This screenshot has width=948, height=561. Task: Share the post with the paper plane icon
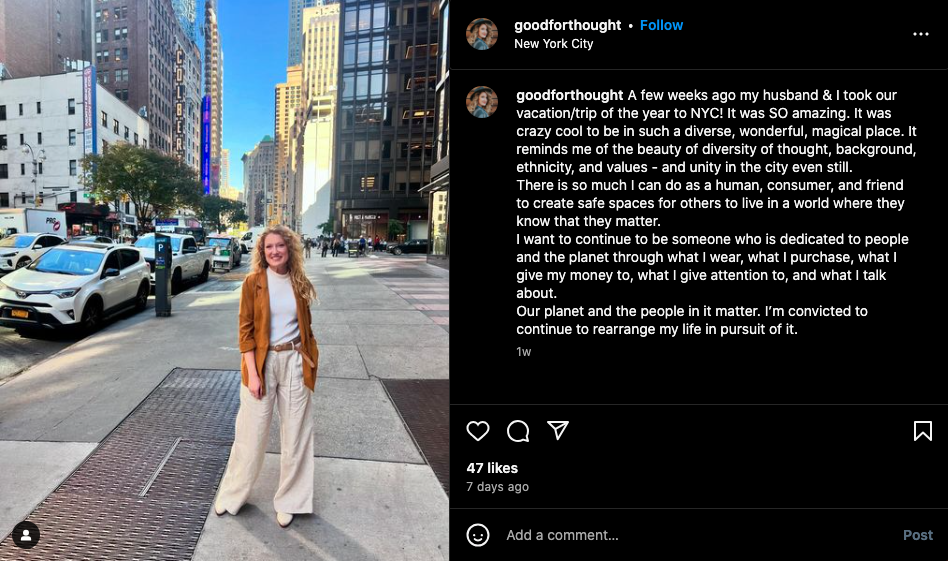[x=557, y=430]
